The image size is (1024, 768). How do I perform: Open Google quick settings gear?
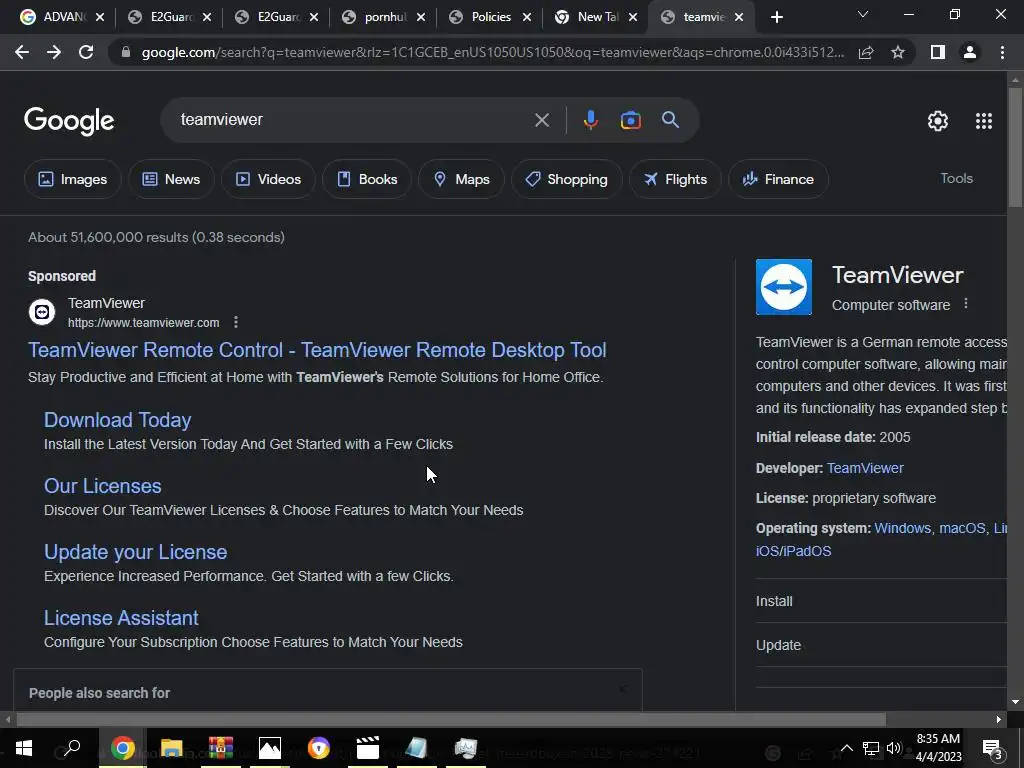coord(938,121)
